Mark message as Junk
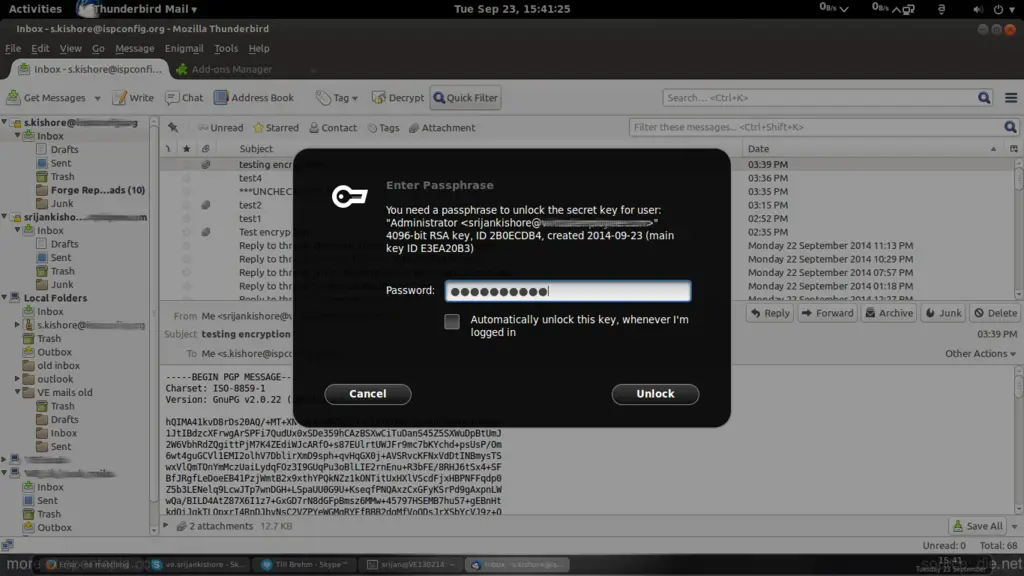Screen dimensions: 1024x576 (x=944, y=313)
